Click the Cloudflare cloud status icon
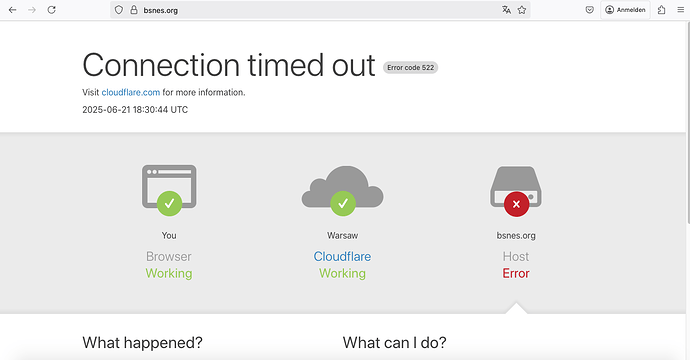Viewport: 690px width, 360px height. pos(342,191)
